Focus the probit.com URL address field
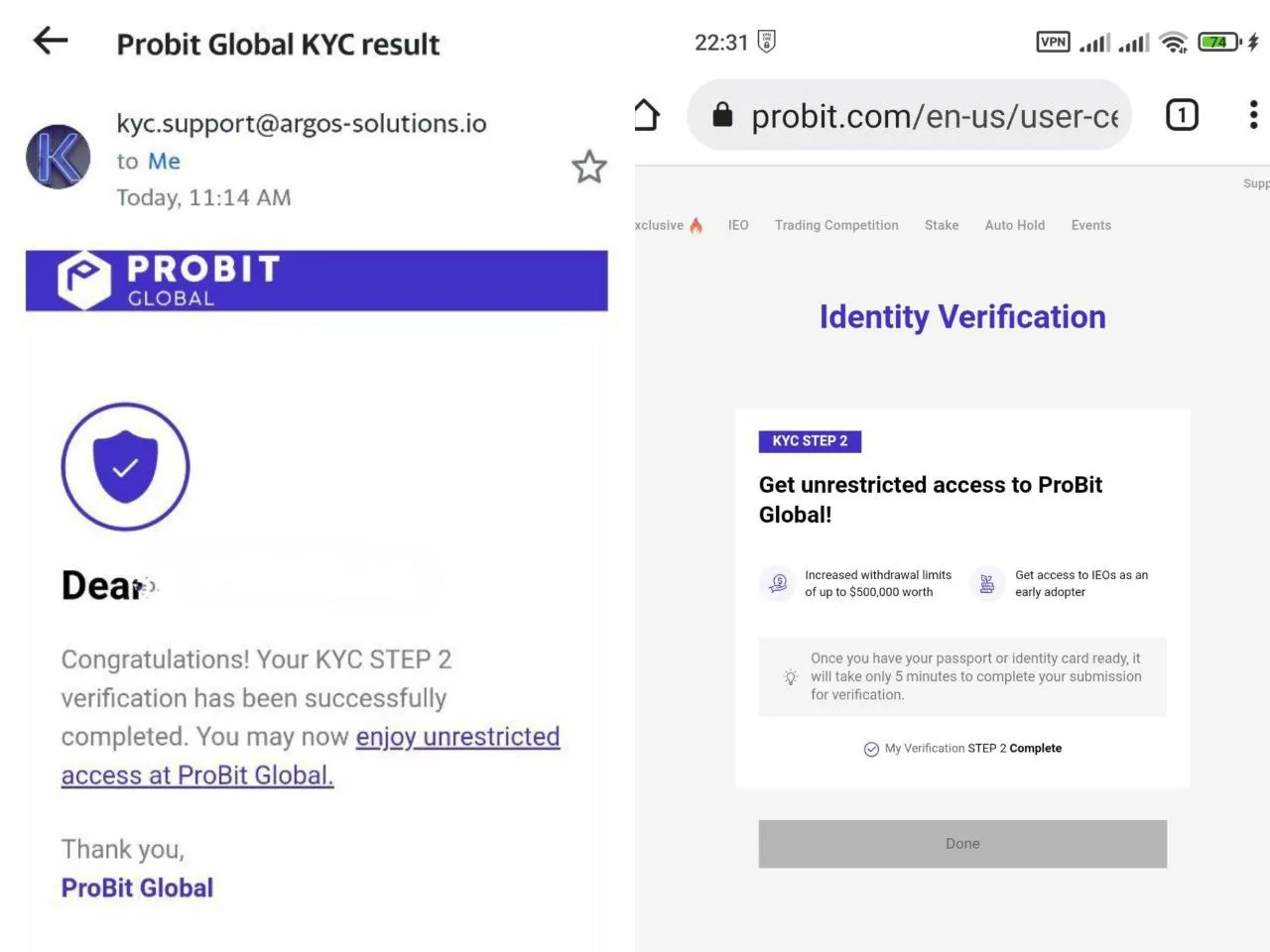The image size is (1270, 952). [934, 116]
